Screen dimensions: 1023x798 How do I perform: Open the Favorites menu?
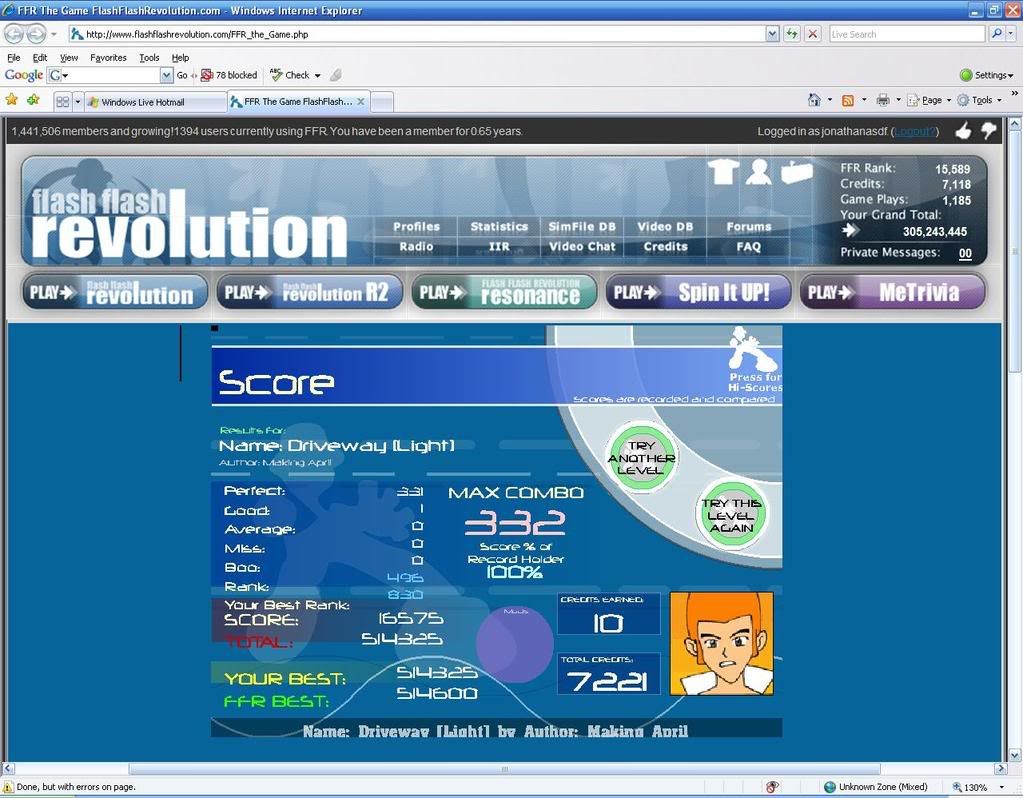pos(108,58)
